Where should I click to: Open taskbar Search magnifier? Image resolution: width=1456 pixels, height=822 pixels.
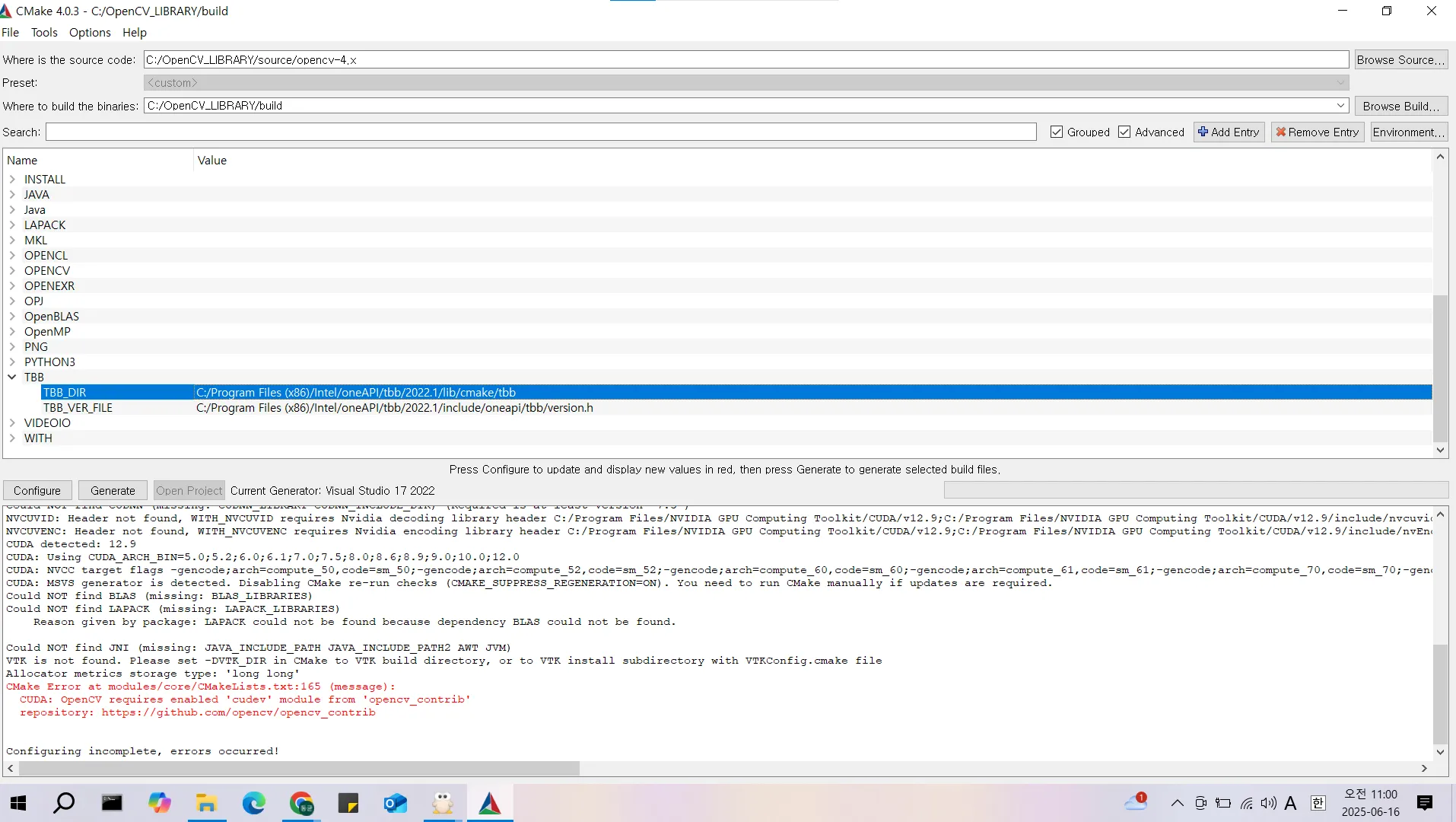[x=64, y=803]
